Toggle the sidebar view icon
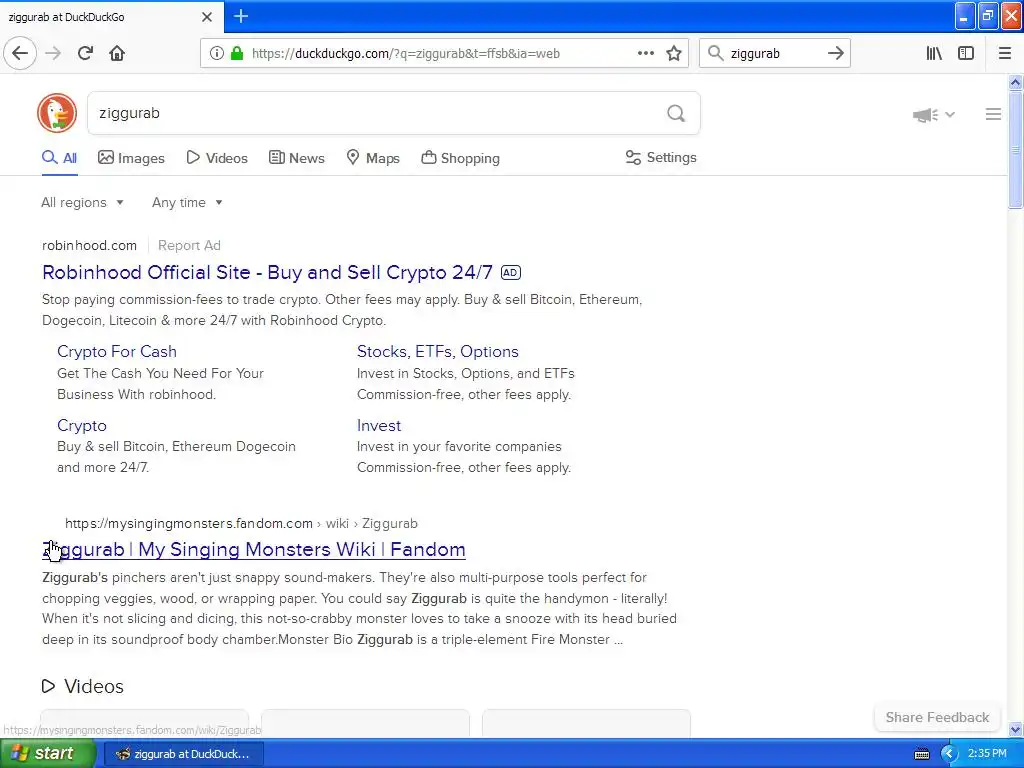Viewport: 1024px width, 768px height. tap(966, 53)
